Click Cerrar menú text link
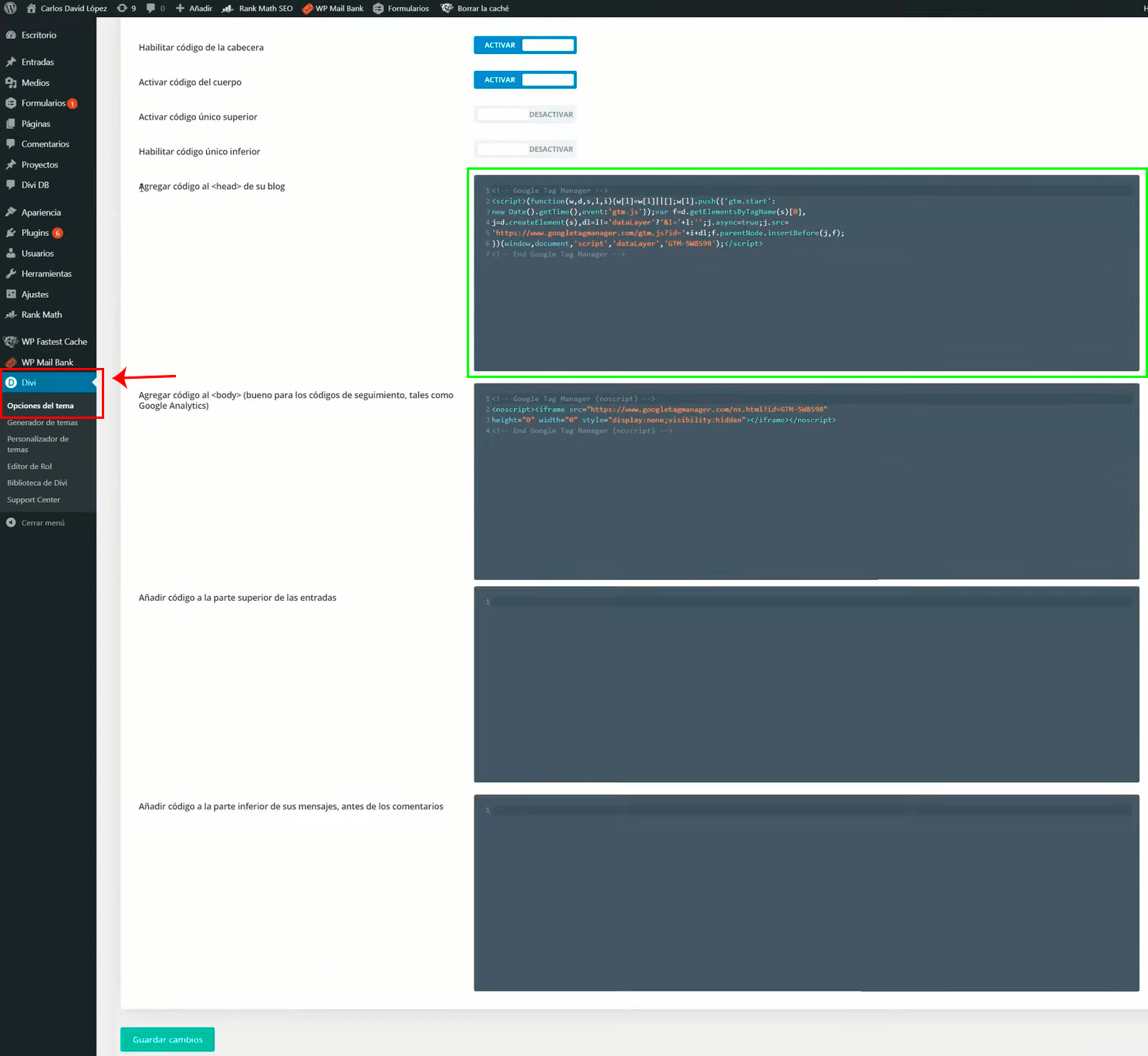This screenshot has height=1056, width=1148. click(x=43, y=523)
